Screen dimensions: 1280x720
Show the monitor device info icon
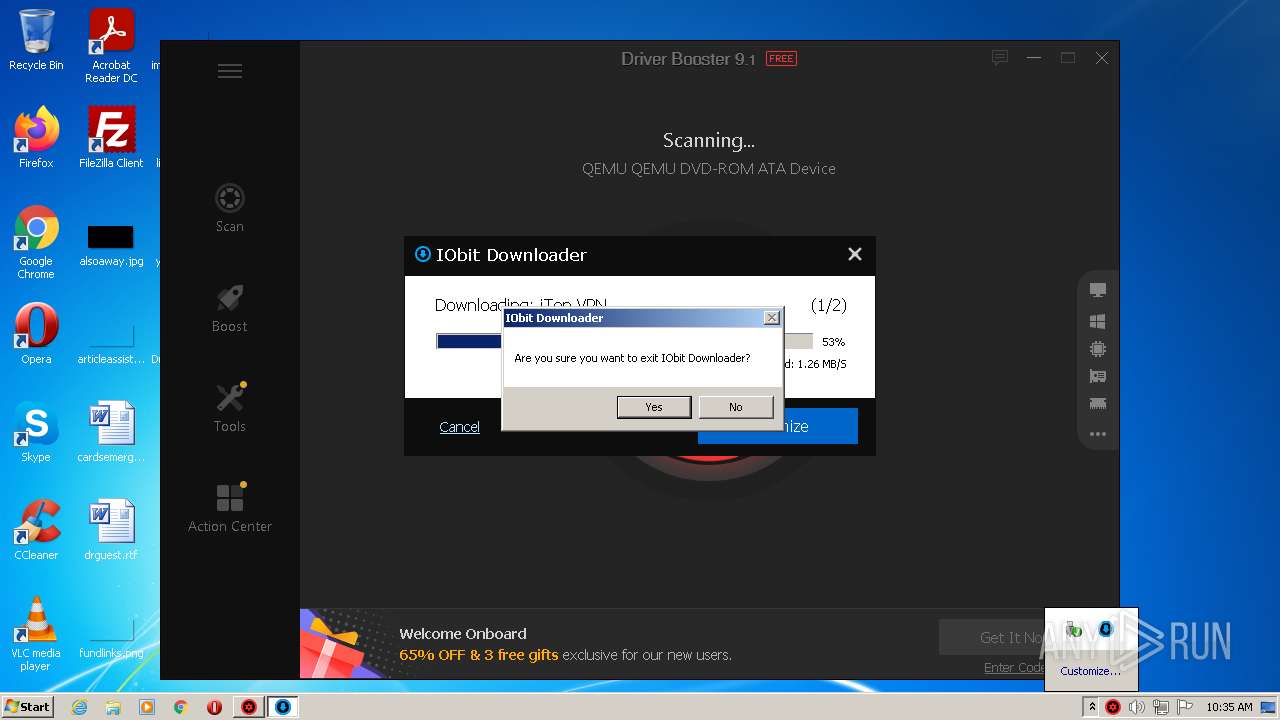[1098, 290]
